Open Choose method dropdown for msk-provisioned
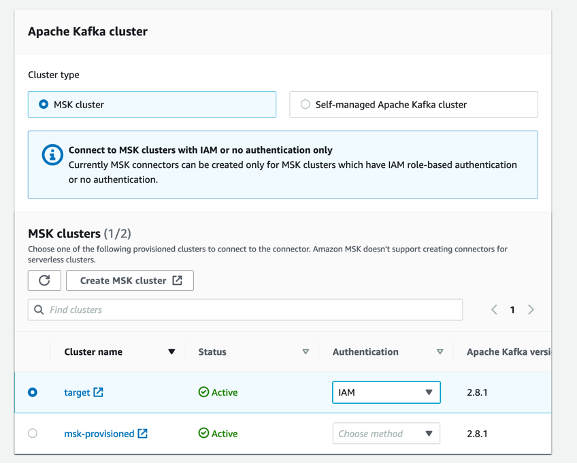 pyautogui.click(x=386, y=434)
